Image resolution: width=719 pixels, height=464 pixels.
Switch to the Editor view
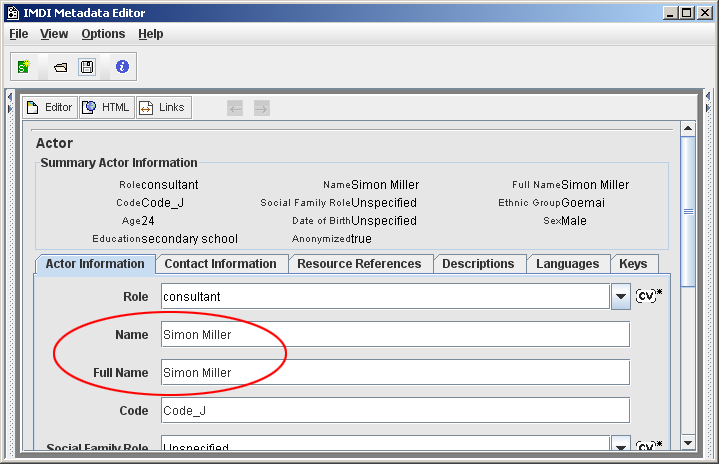point(50,108)
